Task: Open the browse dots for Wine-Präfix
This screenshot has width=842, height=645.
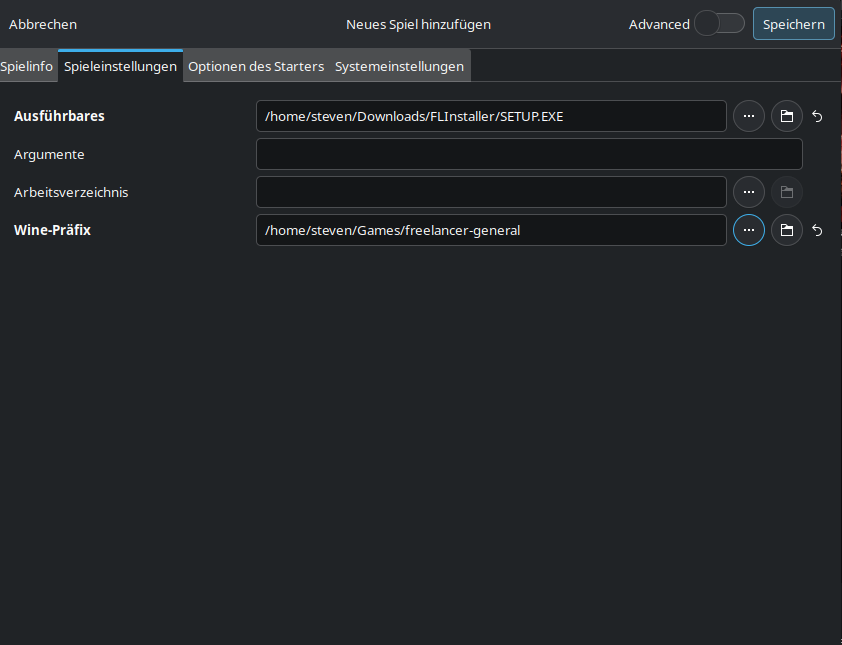Action: 748,230
